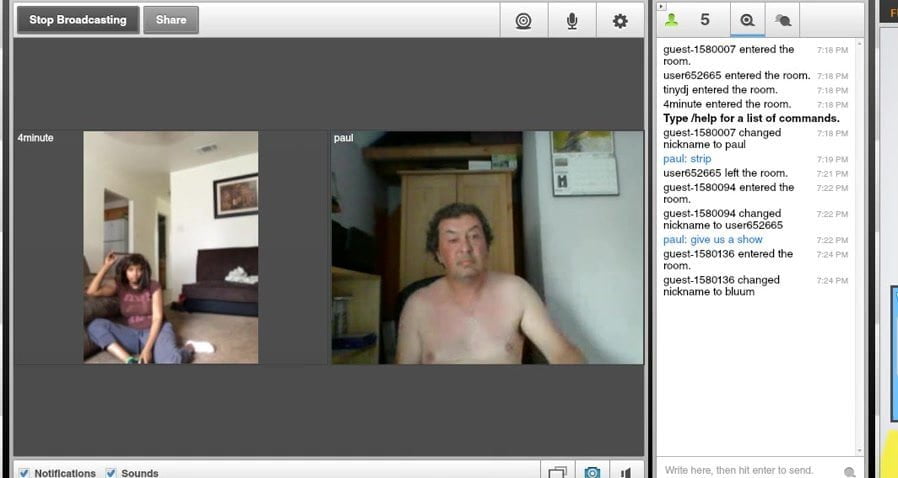This screenshot has height=478, width=898.
Task: Mute the microphone using the mic icon
Action: pyautogui.click(x=572, y=20)
